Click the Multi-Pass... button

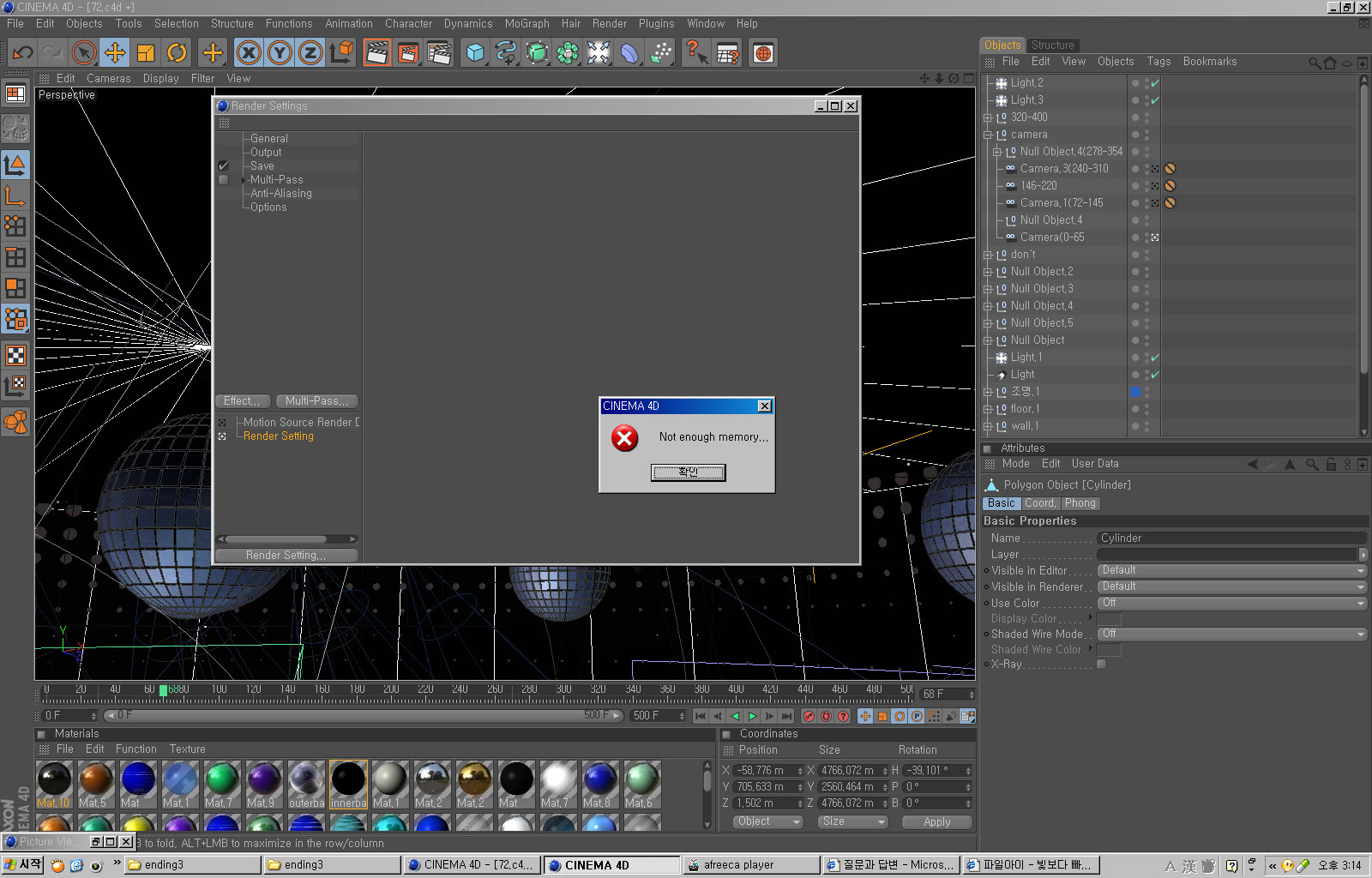coord(316,401)
